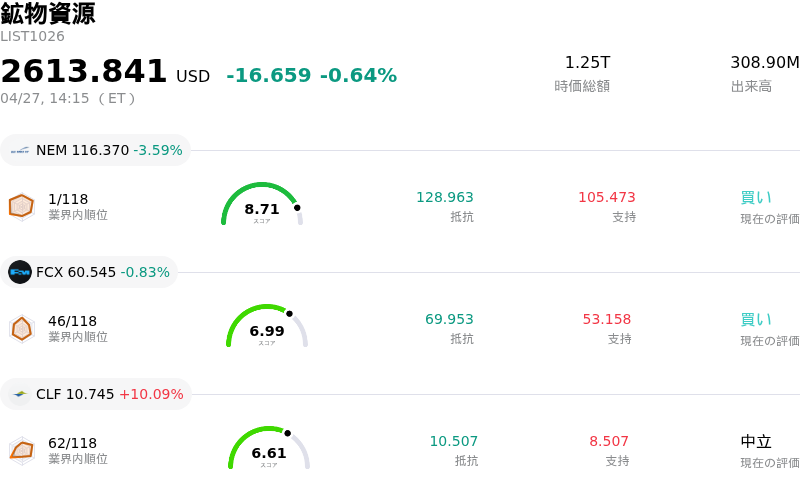
Task: Click FCX resistance value 69.953
Action: (x=449, y=319)
